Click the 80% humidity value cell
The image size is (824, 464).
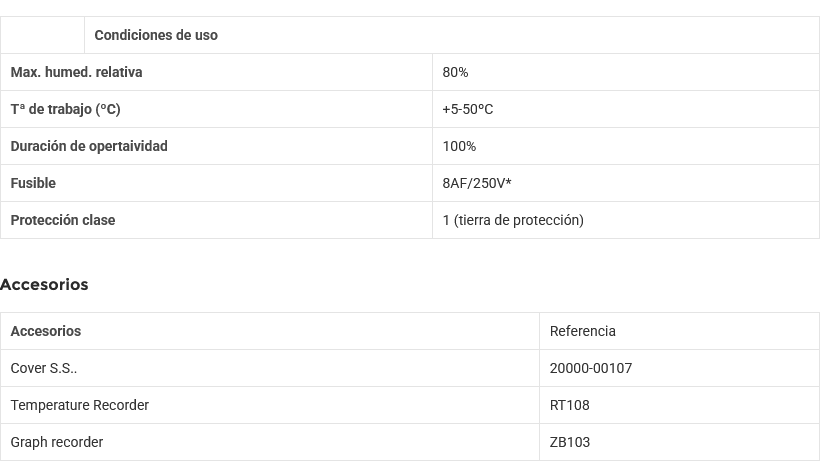pos(455,72)
